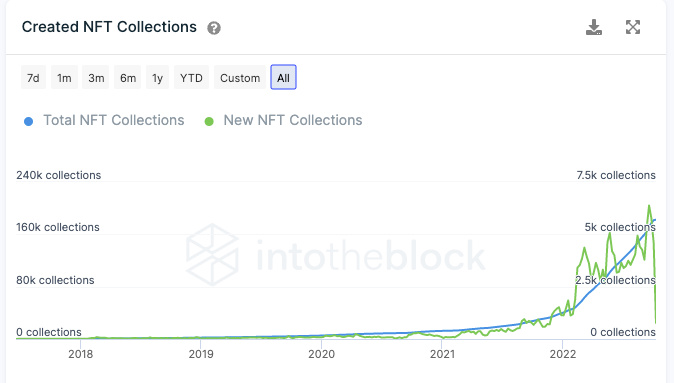Select the 1m time range
The width and height of the screenshot is (674, 383).
[64, 77]
